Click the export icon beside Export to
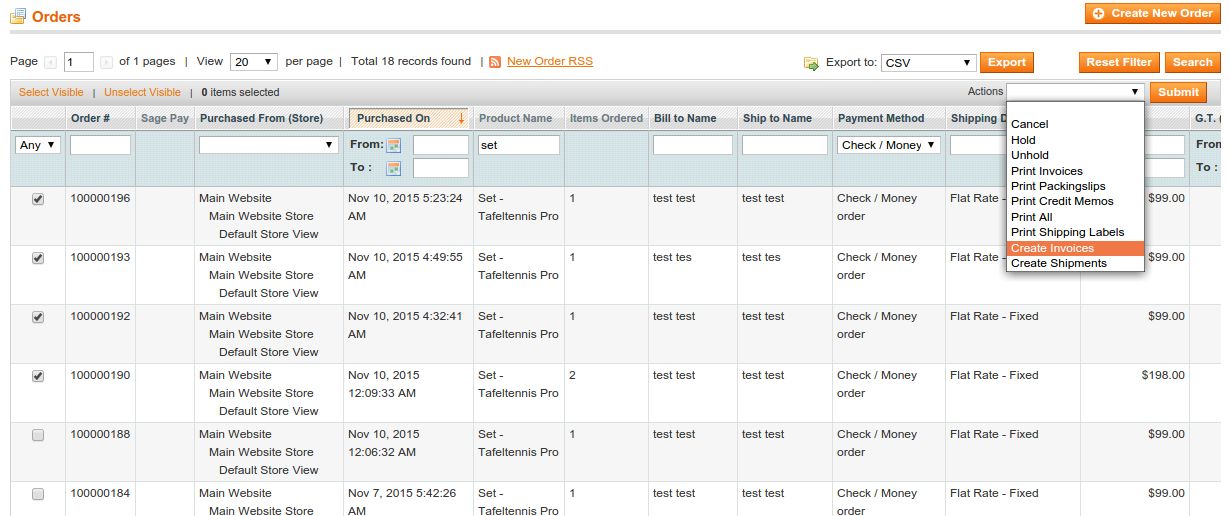This screenshot has height=516, width=1230. tap(811, 63)
